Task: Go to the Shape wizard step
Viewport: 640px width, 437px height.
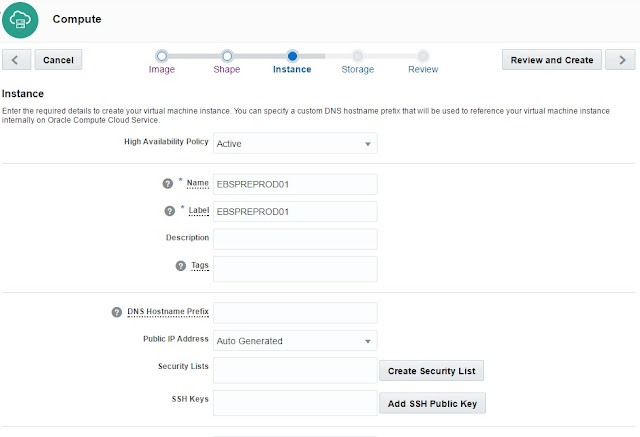Action: (x=227, y=57)
